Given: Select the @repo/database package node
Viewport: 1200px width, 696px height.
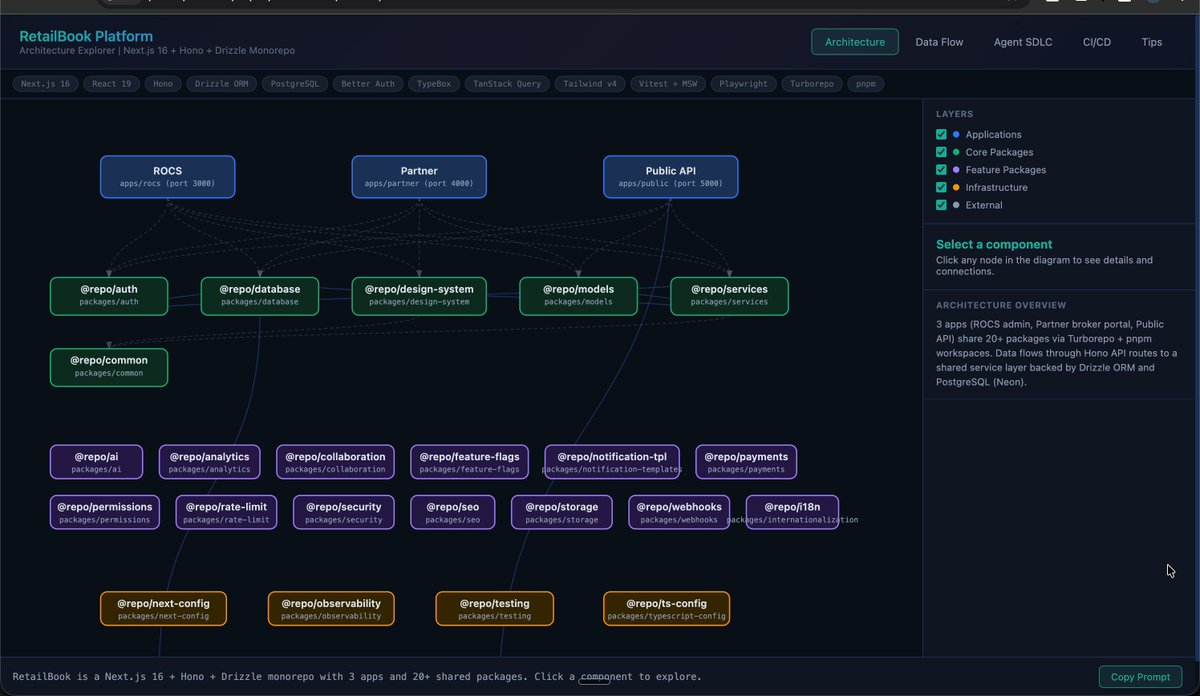Looking at the screenshot, I should (260, 295).
